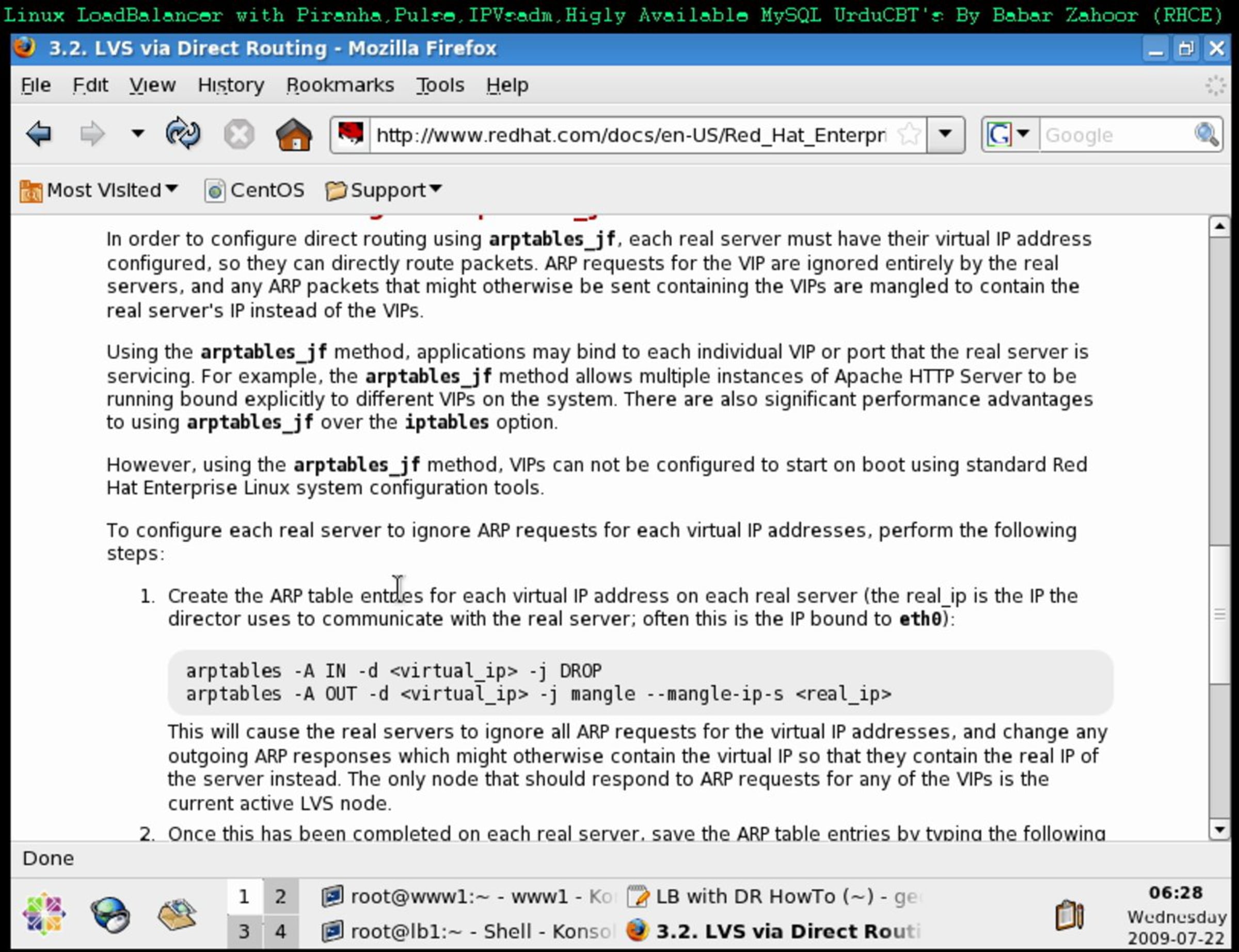Close the Firefox window
Screen dimensions: 1239x952
coord(1216,49)
